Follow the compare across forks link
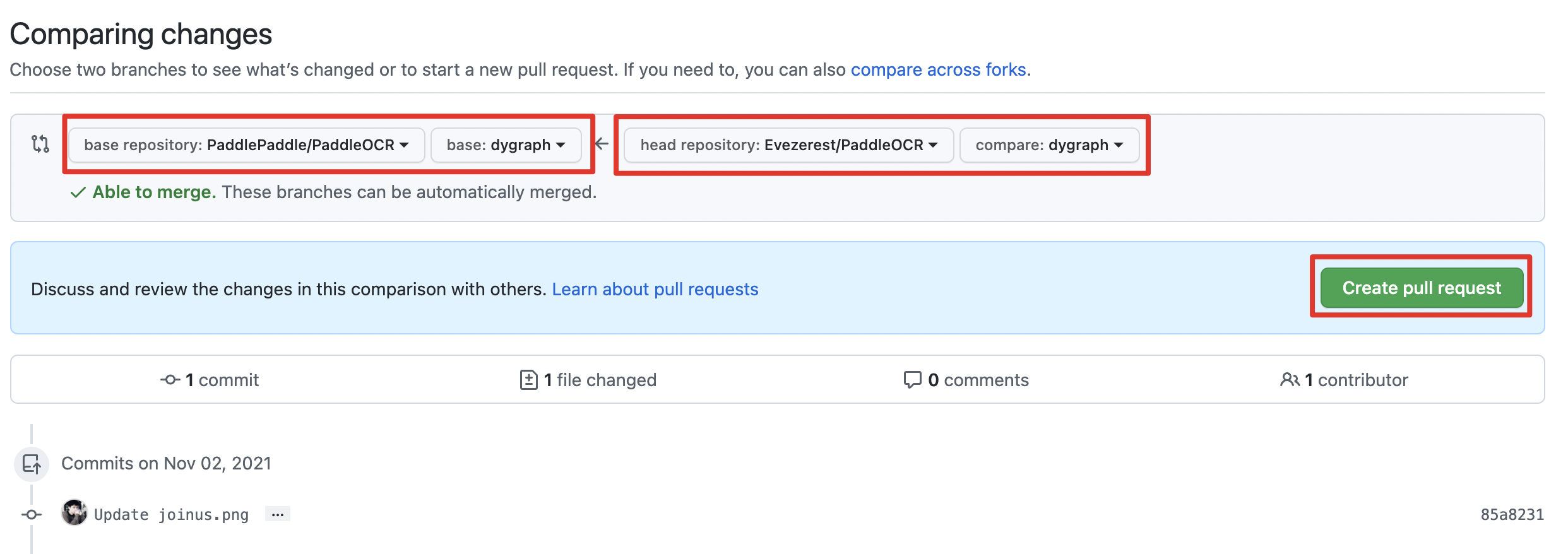This screenshot has width=1568, height=554. click(x=938, y=69)
